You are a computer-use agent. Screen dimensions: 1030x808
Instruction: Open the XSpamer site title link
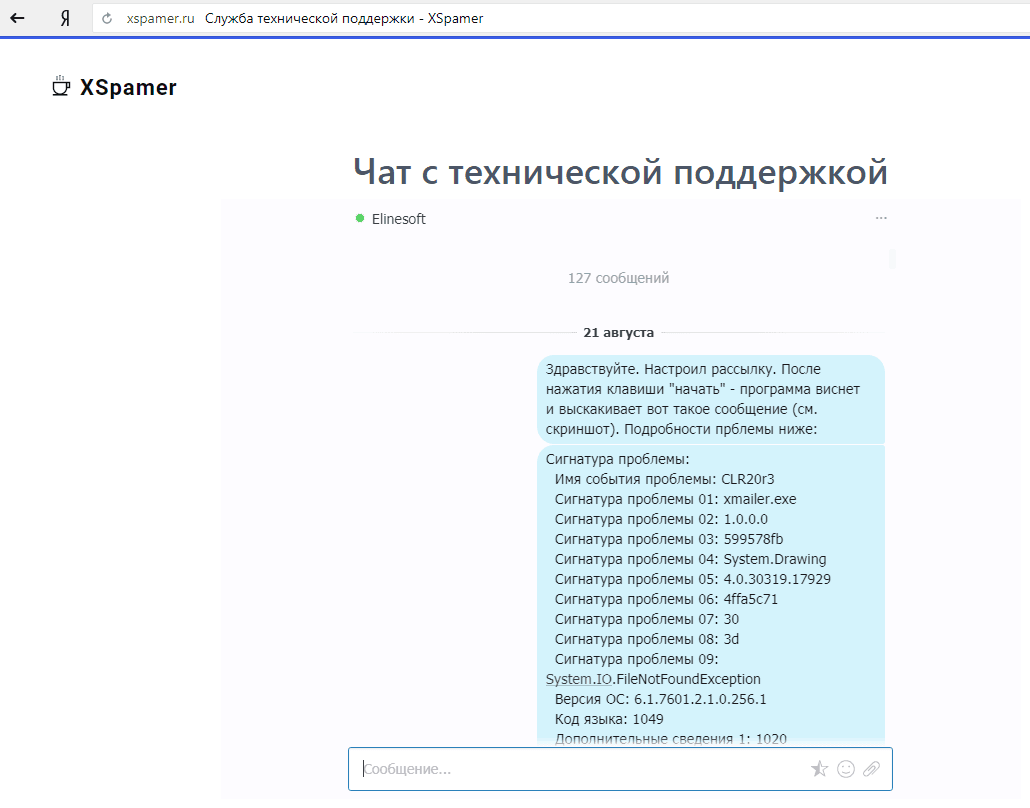[128, 87]
